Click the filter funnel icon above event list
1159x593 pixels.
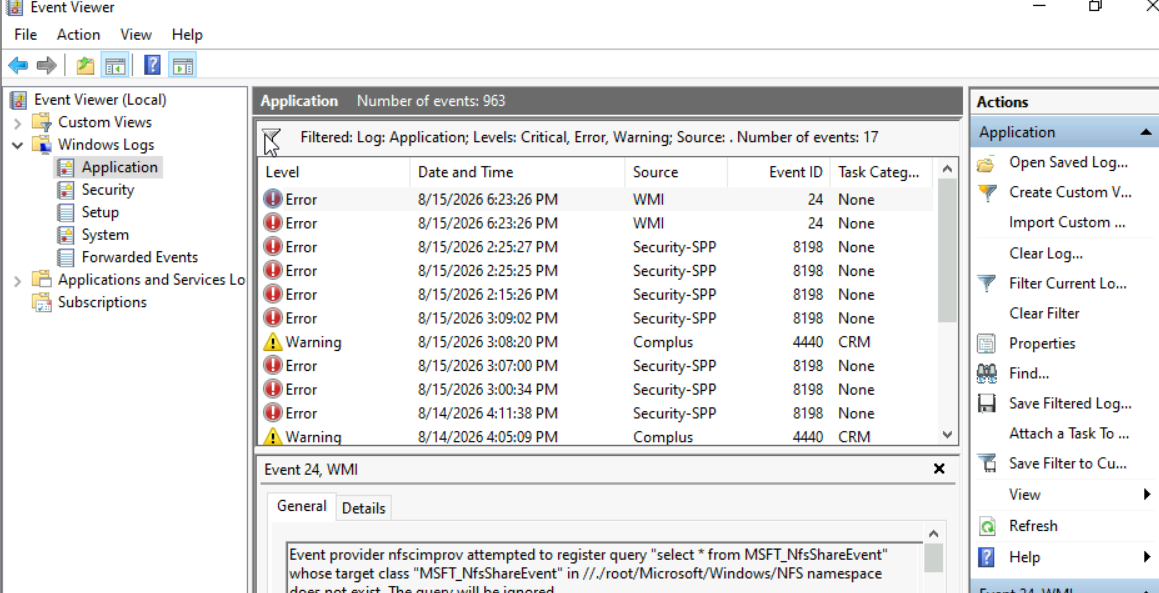click(x=272, y=138)
